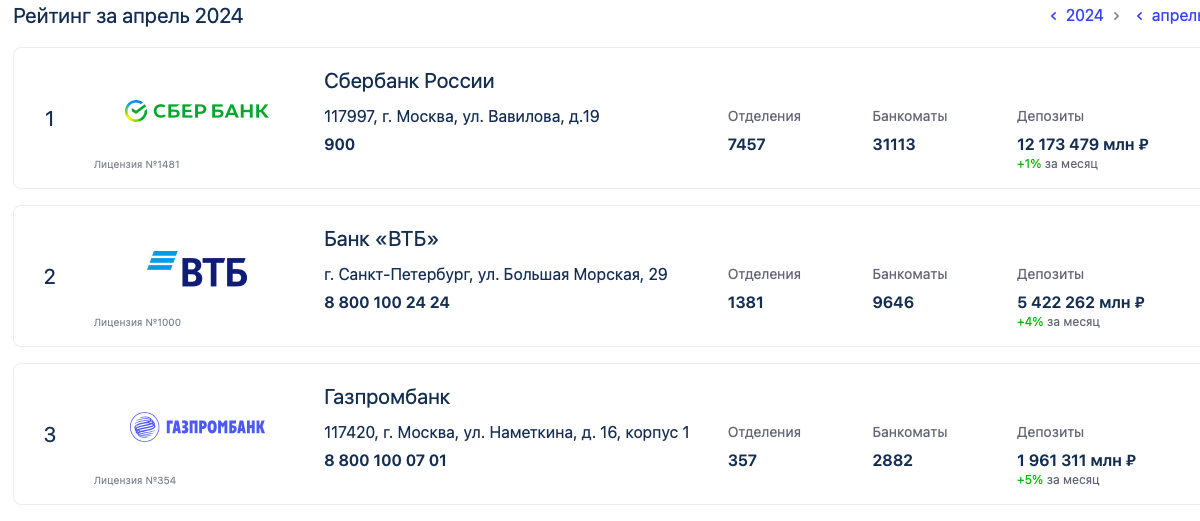This screenshot has width=1200, height=521.
Task: Go to previous year before 2024
Action: (x=1053, y=16)
